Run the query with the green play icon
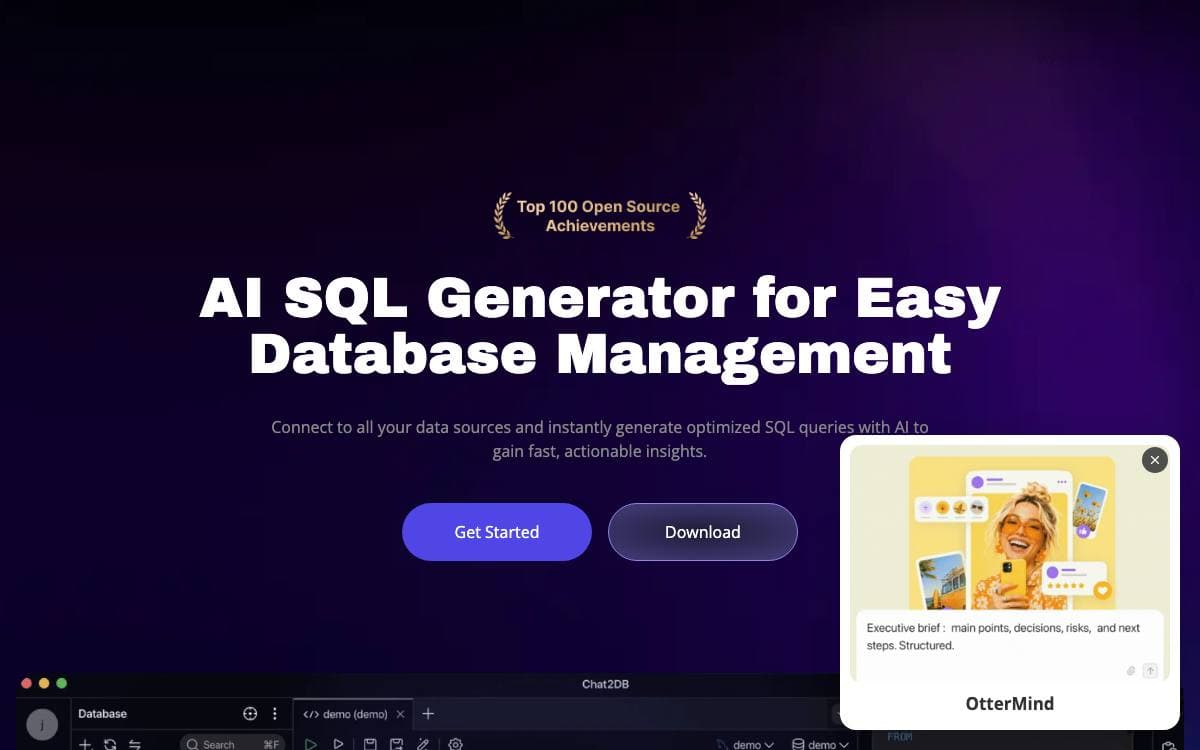 pos(311,744)
